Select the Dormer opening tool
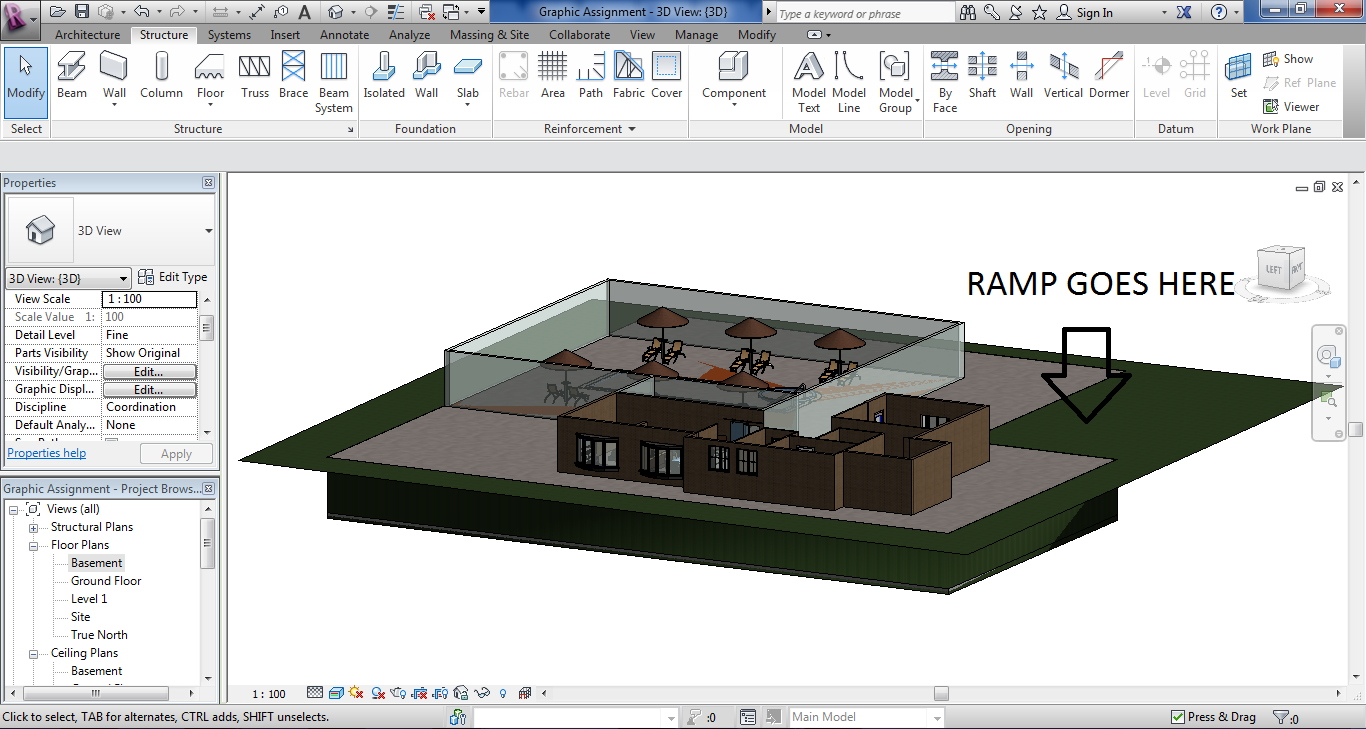 click(1108, 76)
